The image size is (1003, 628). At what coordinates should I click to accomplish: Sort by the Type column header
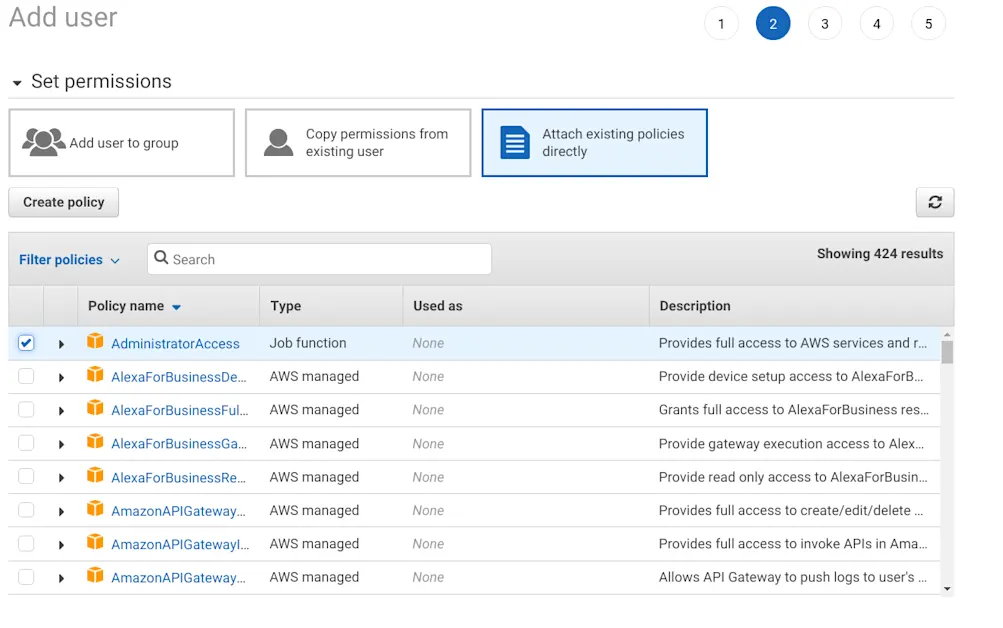coord(286,306)
